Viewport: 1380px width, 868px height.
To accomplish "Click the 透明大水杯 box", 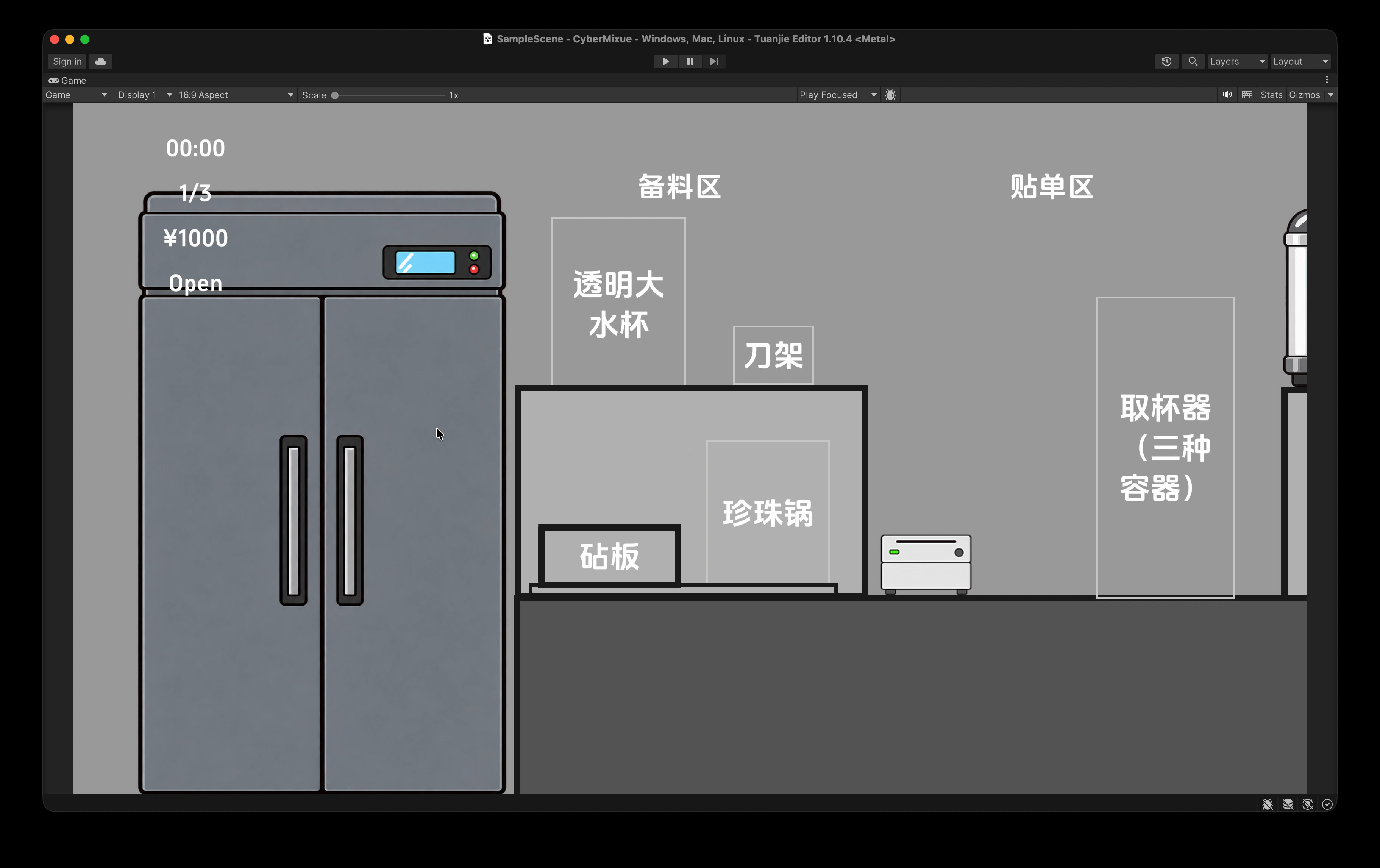I will pyautogui.click(x=618, y=301).
